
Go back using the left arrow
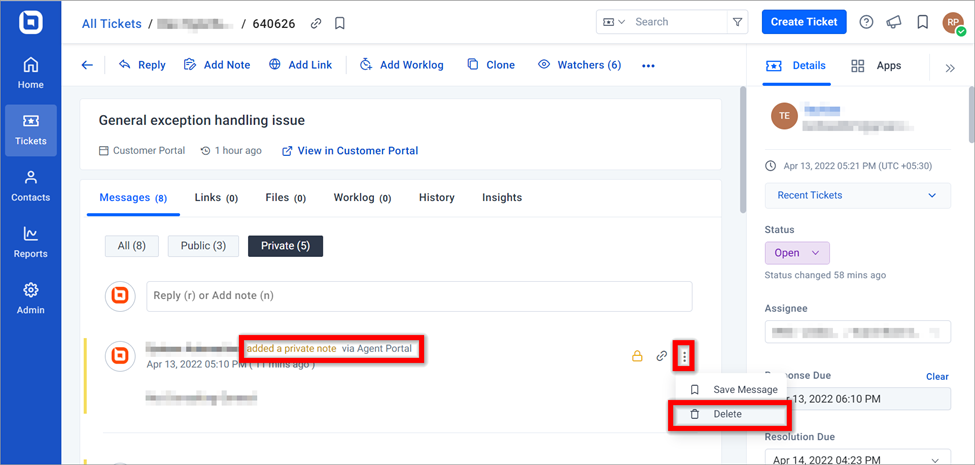pos(87,65)
